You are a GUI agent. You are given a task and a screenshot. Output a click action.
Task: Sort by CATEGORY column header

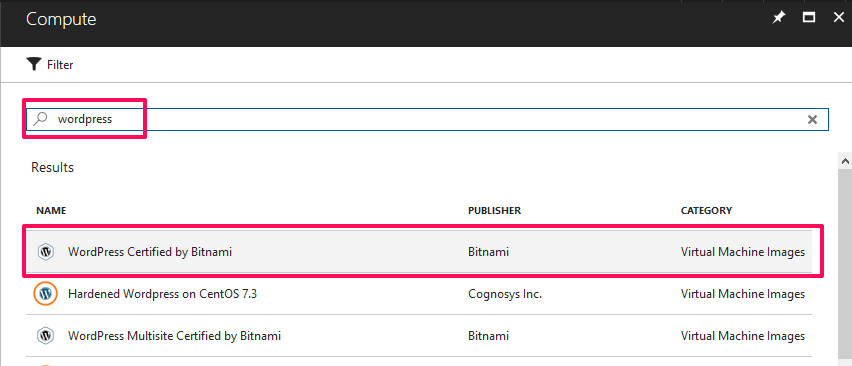(x=706, y=210)
